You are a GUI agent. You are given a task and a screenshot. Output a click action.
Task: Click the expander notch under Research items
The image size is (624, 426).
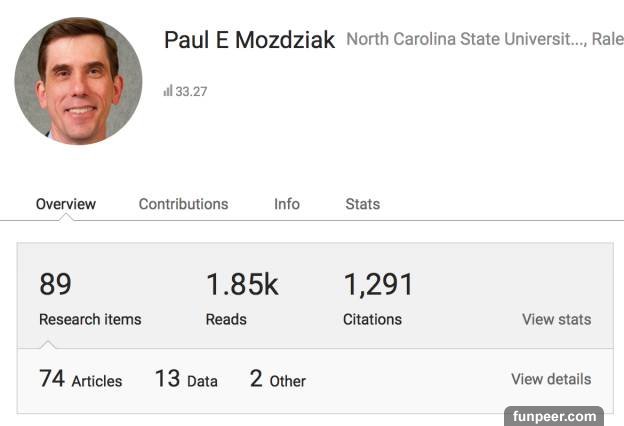(x=46, y=345)
